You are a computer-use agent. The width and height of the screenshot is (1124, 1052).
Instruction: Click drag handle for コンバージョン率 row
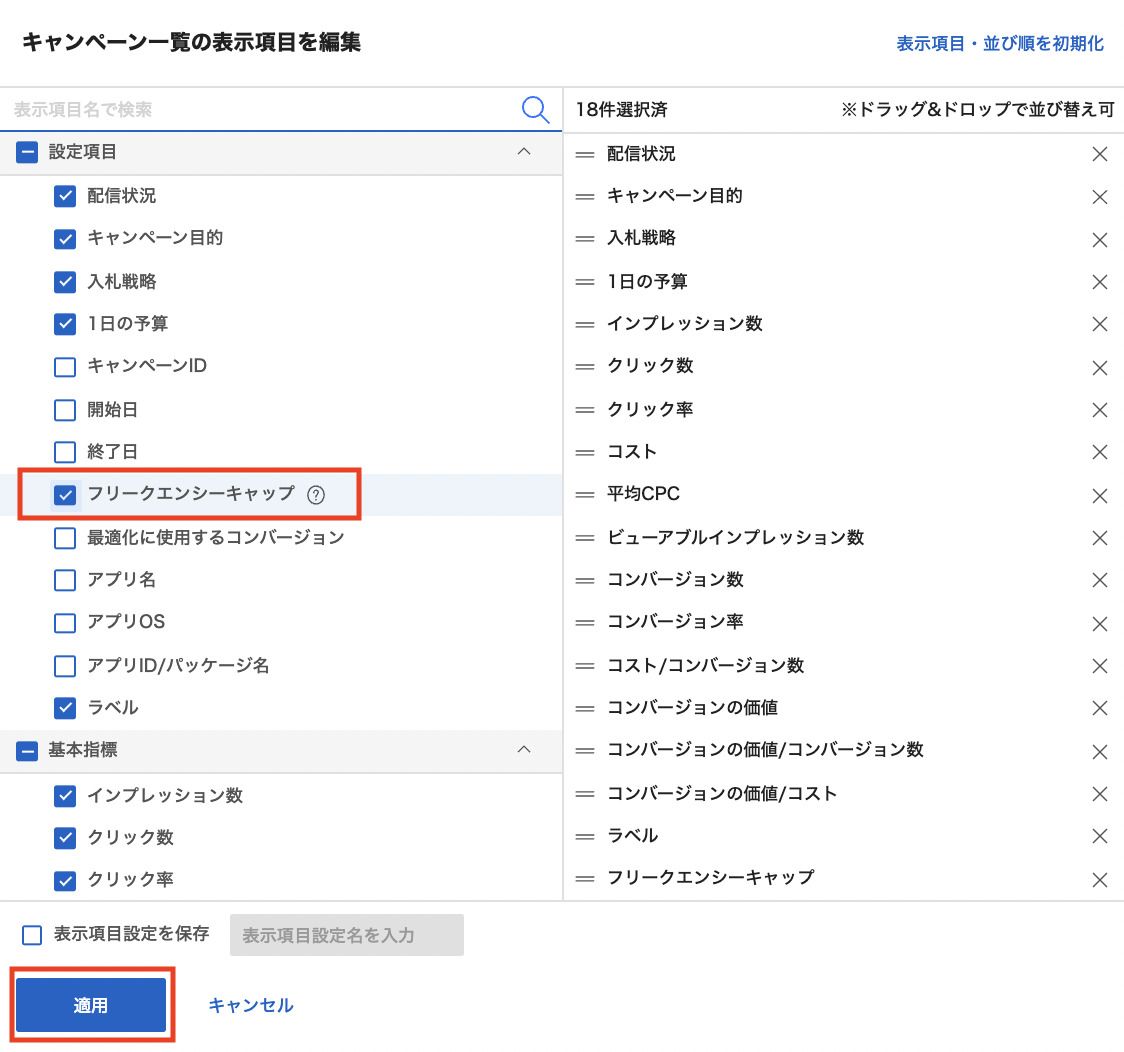tap(585, 623)
